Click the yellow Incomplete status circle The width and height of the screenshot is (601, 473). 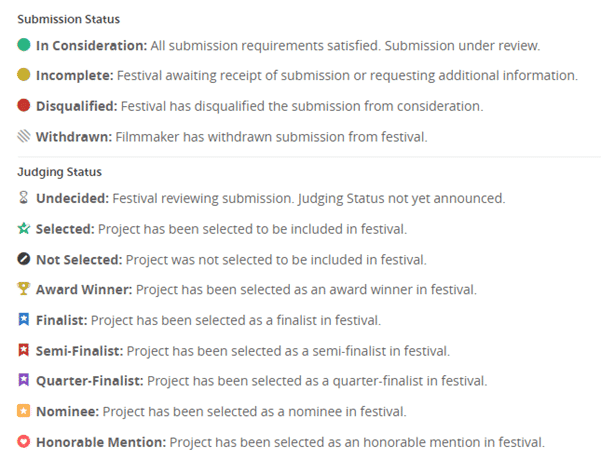24,75
